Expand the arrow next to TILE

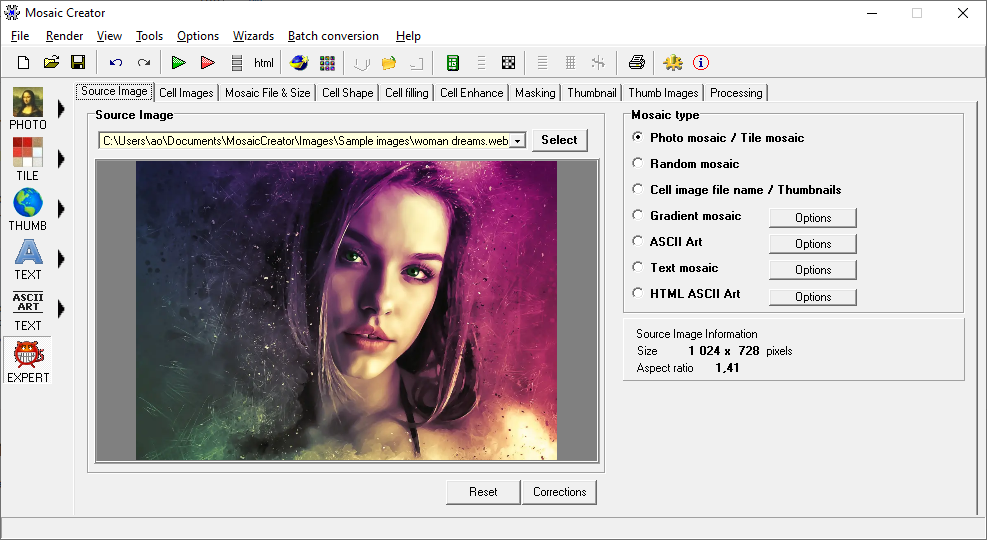(61, 159)
